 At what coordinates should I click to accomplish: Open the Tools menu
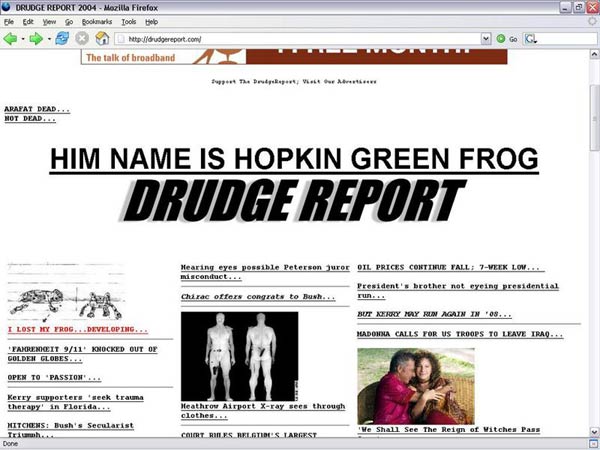click(x=129, y=22)
